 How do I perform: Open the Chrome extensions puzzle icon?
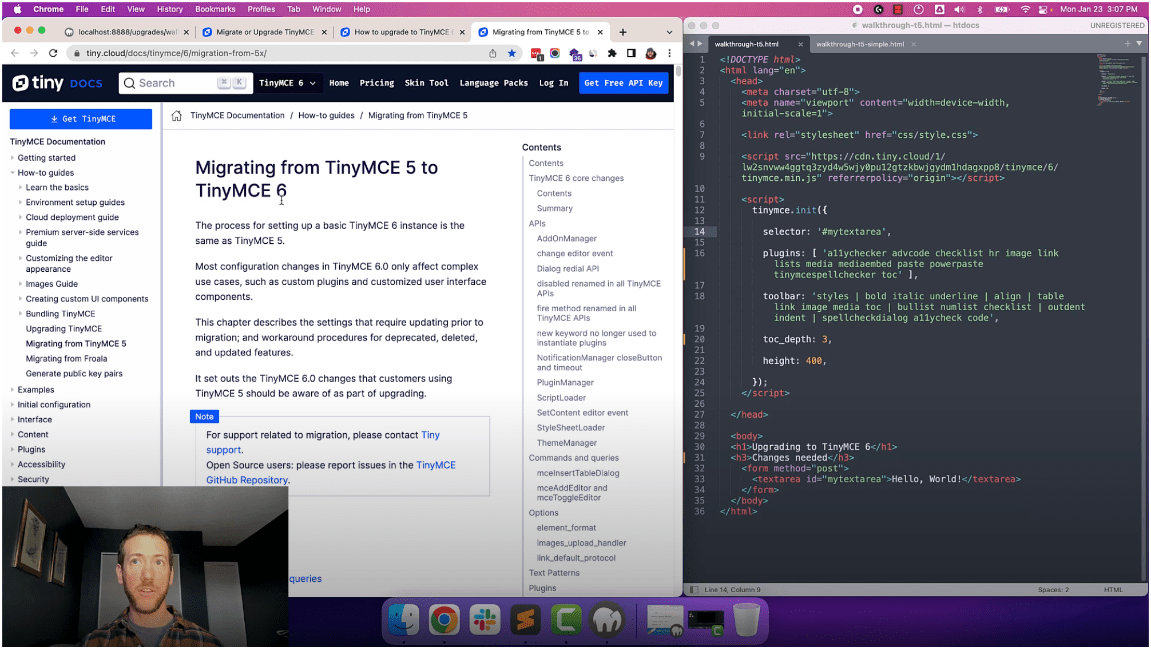(612, 53)
